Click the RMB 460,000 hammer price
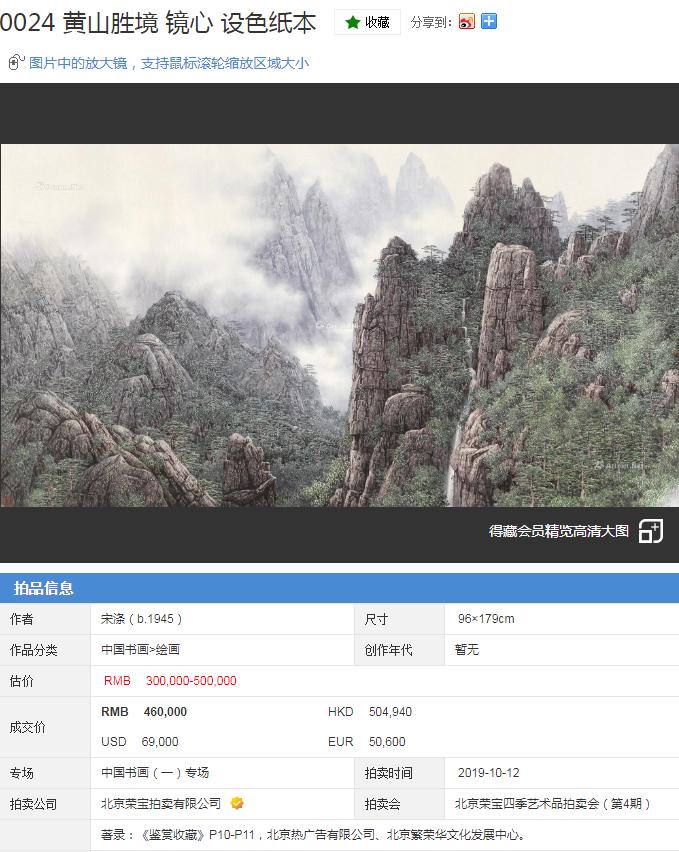Viewport: 679px width, 852px height. tap(144, 712)
